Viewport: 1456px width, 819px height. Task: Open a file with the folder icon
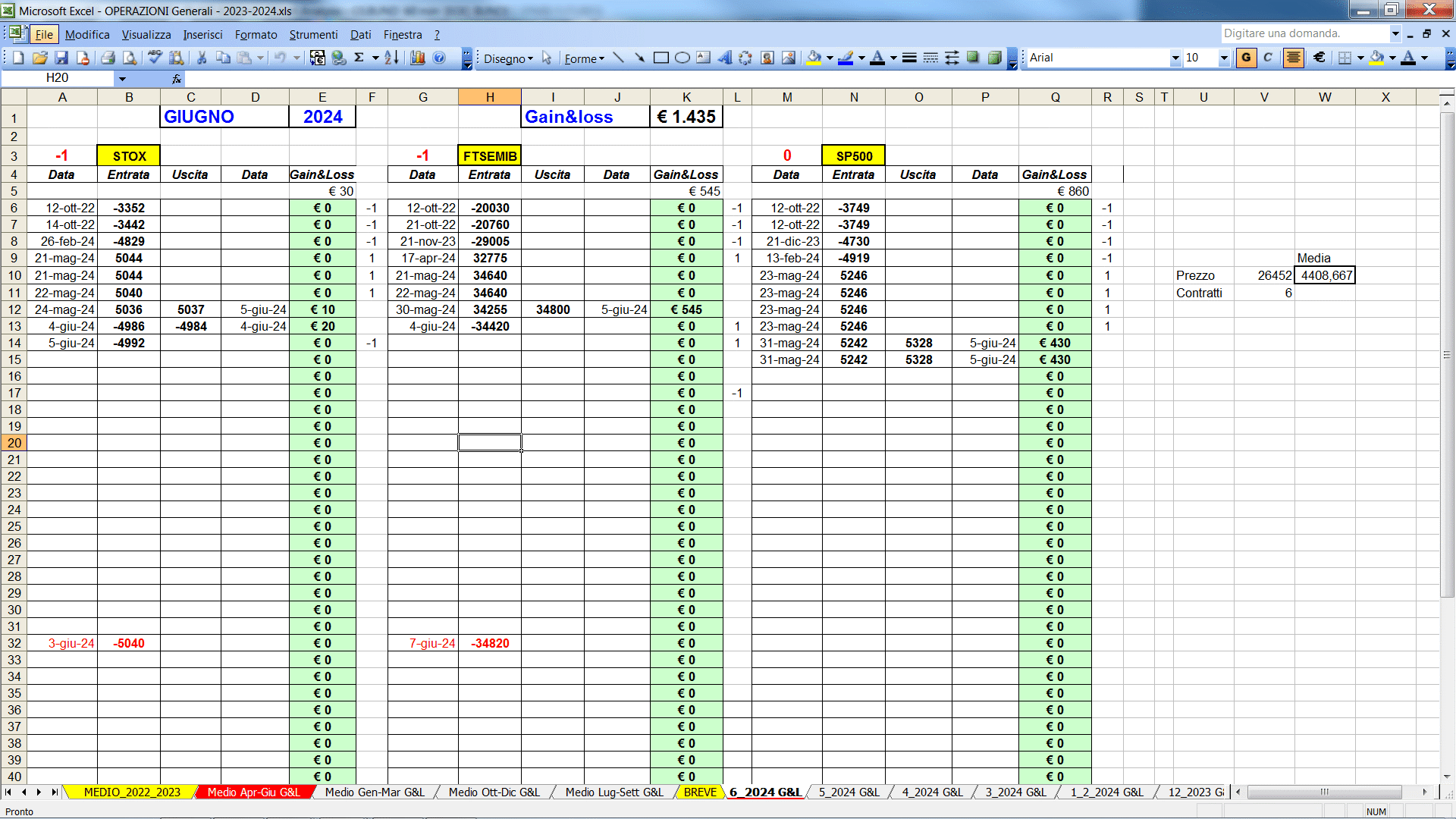[x=40, y=58]
